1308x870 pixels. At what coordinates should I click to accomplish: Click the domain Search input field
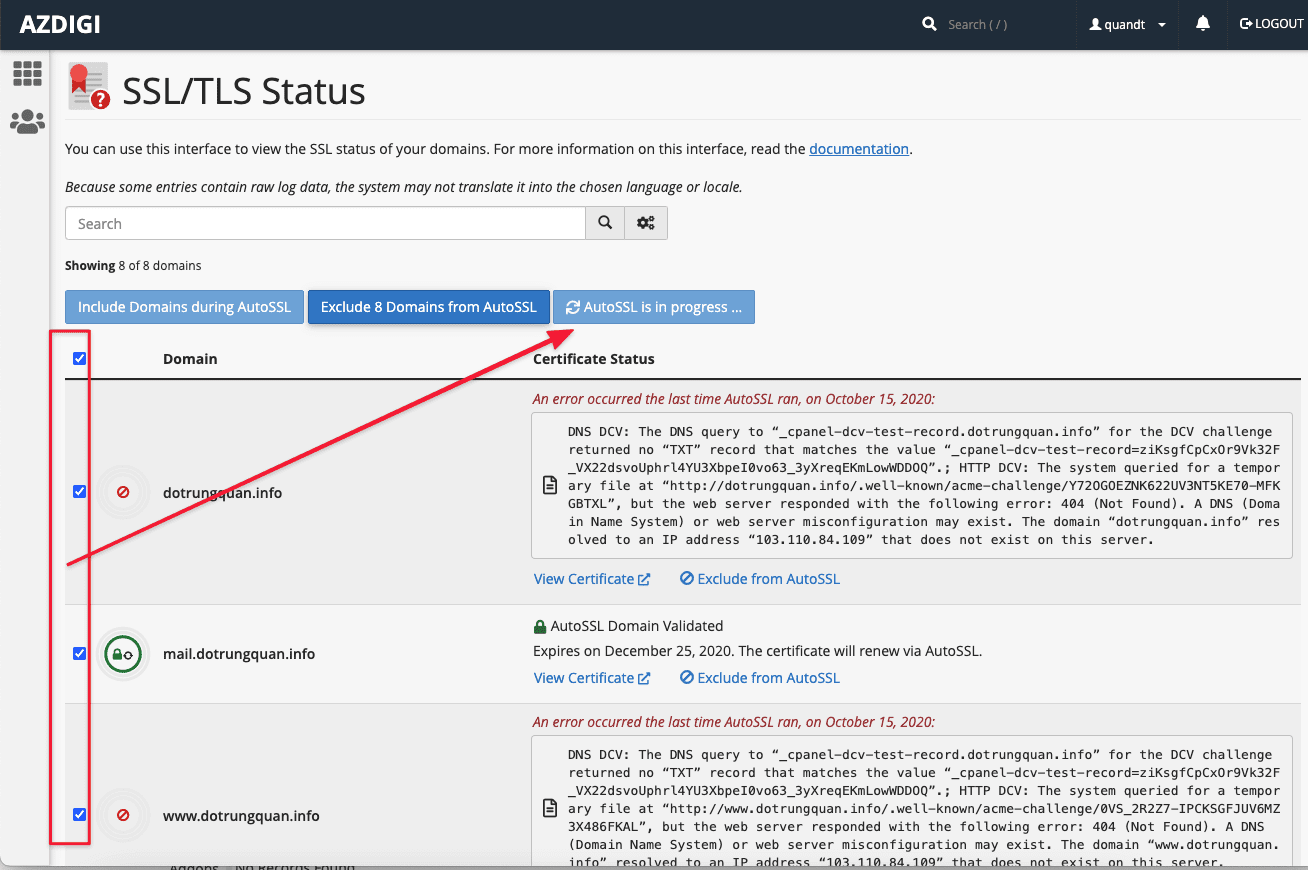pos(325,224)
